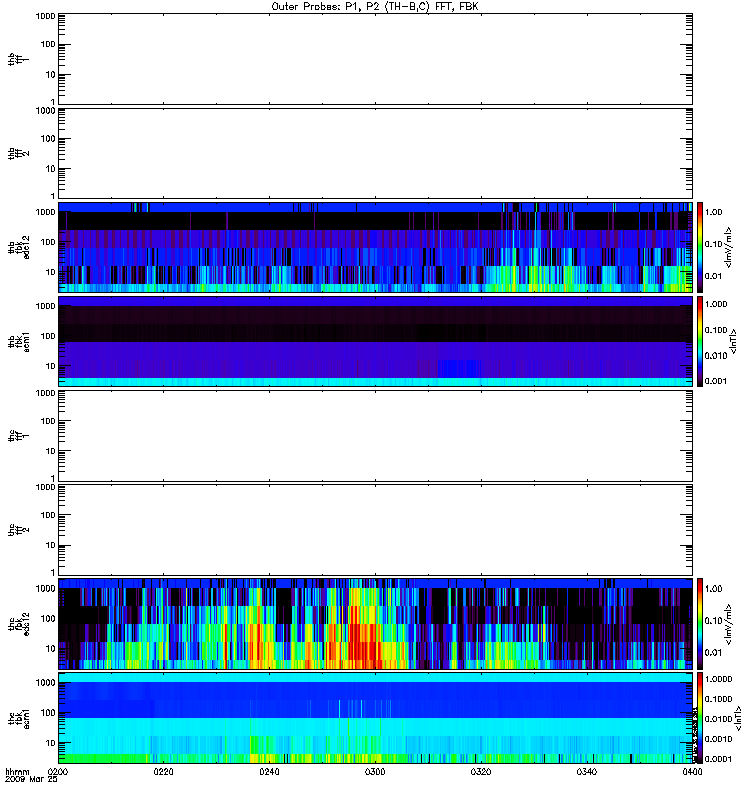Click the thc fbk edc12 color bar
This screenshot has width=750, height=800.
coord(700,623)
